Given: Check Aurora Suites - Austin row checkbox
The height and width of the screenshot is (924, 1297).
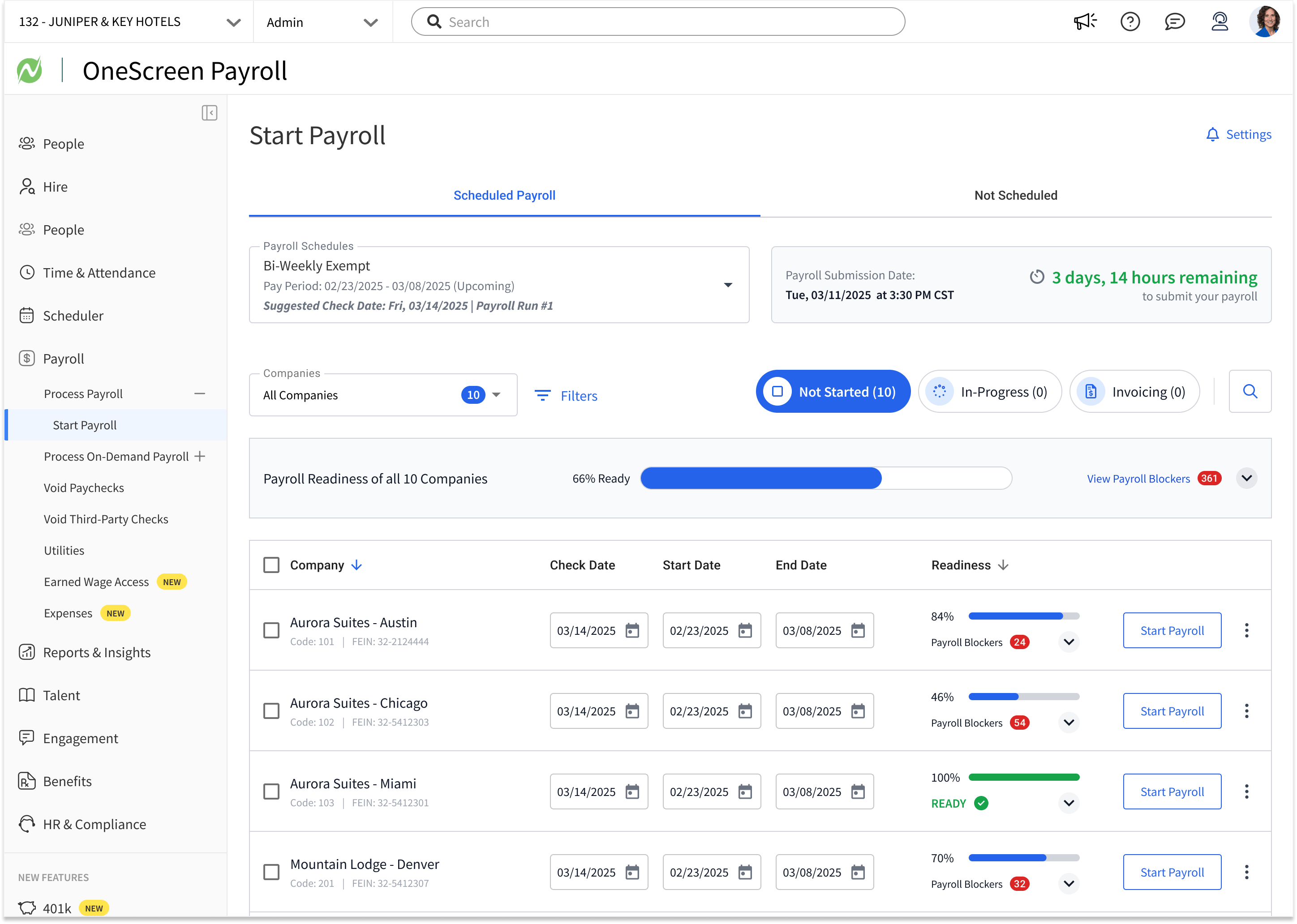Looking at the screenshot, I should click(x=271, y=630).
